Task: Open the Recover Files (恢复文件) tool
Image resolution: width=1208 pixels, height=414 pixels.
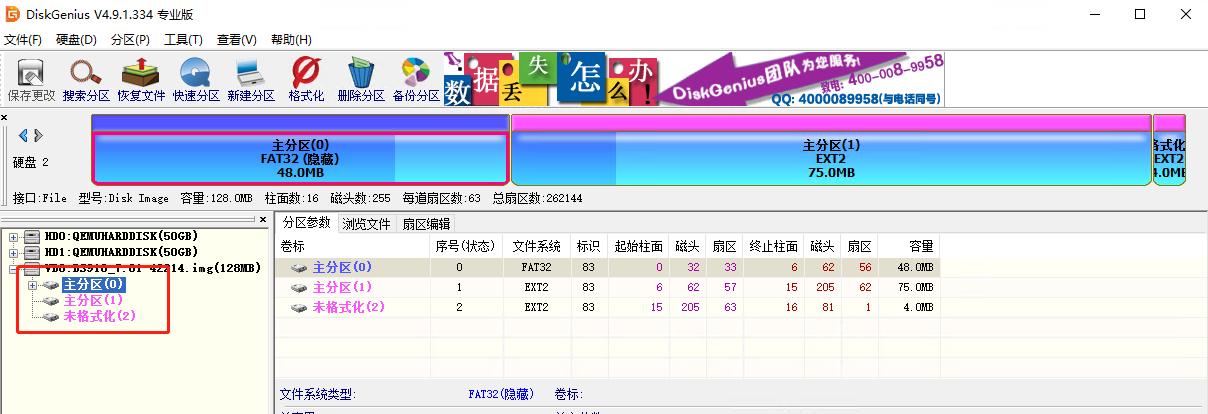Action: [141, 80]
